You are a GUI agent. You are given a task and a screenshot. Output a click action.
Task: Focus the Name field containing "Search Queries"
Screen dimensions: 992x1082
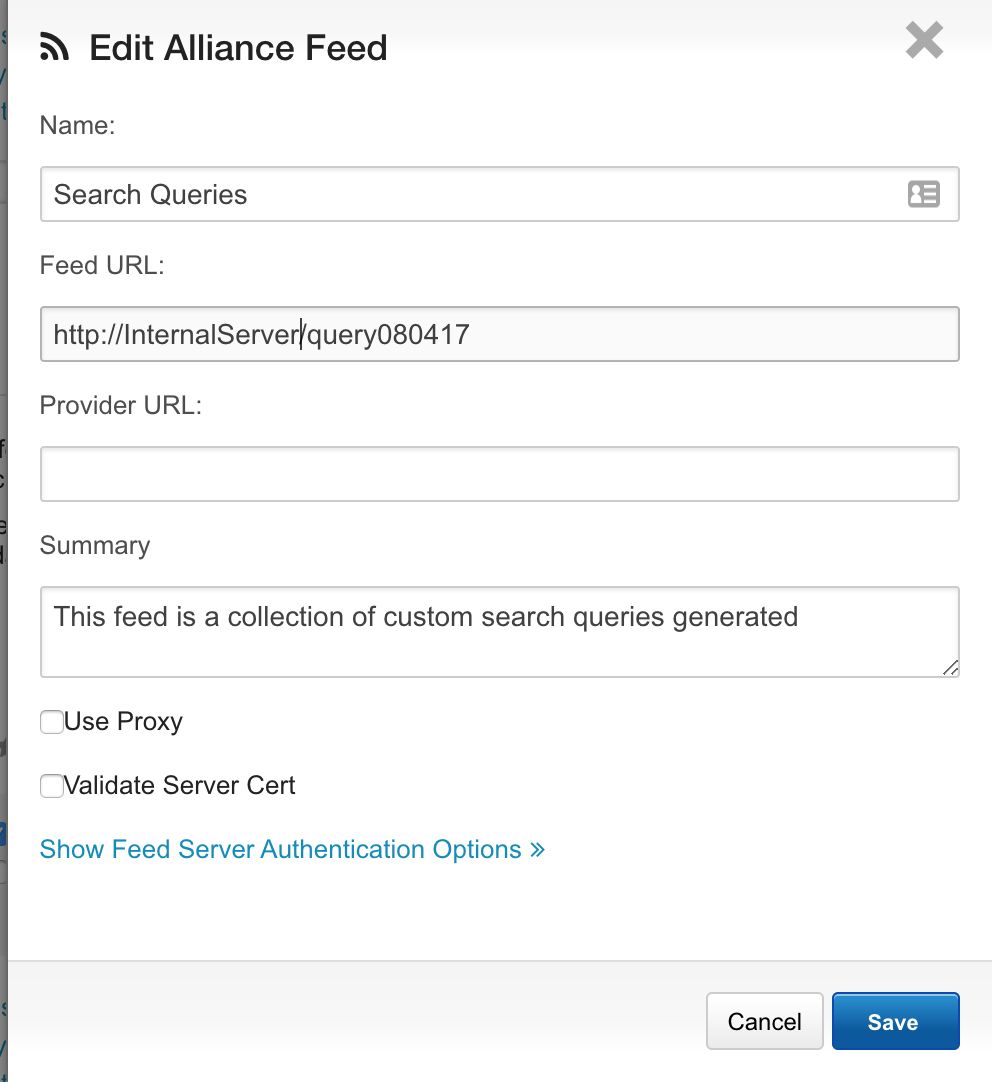(470, 194)
